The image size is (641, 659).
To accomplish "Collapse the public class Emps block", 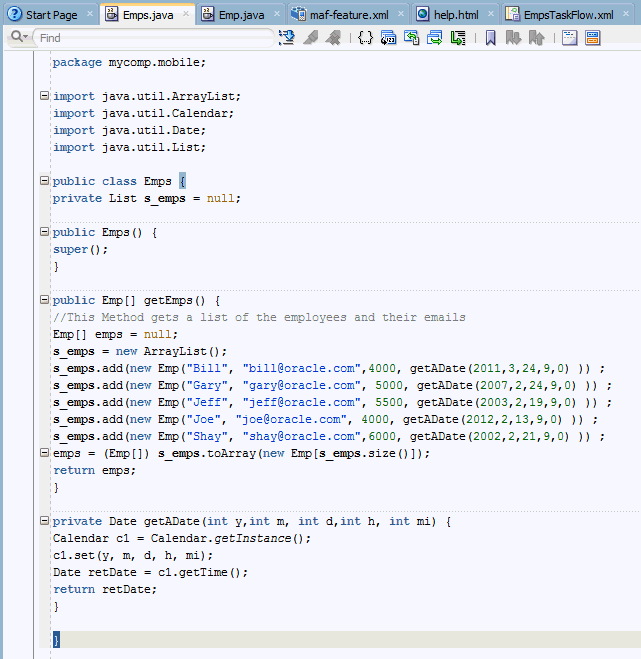I will pos(44,180).
